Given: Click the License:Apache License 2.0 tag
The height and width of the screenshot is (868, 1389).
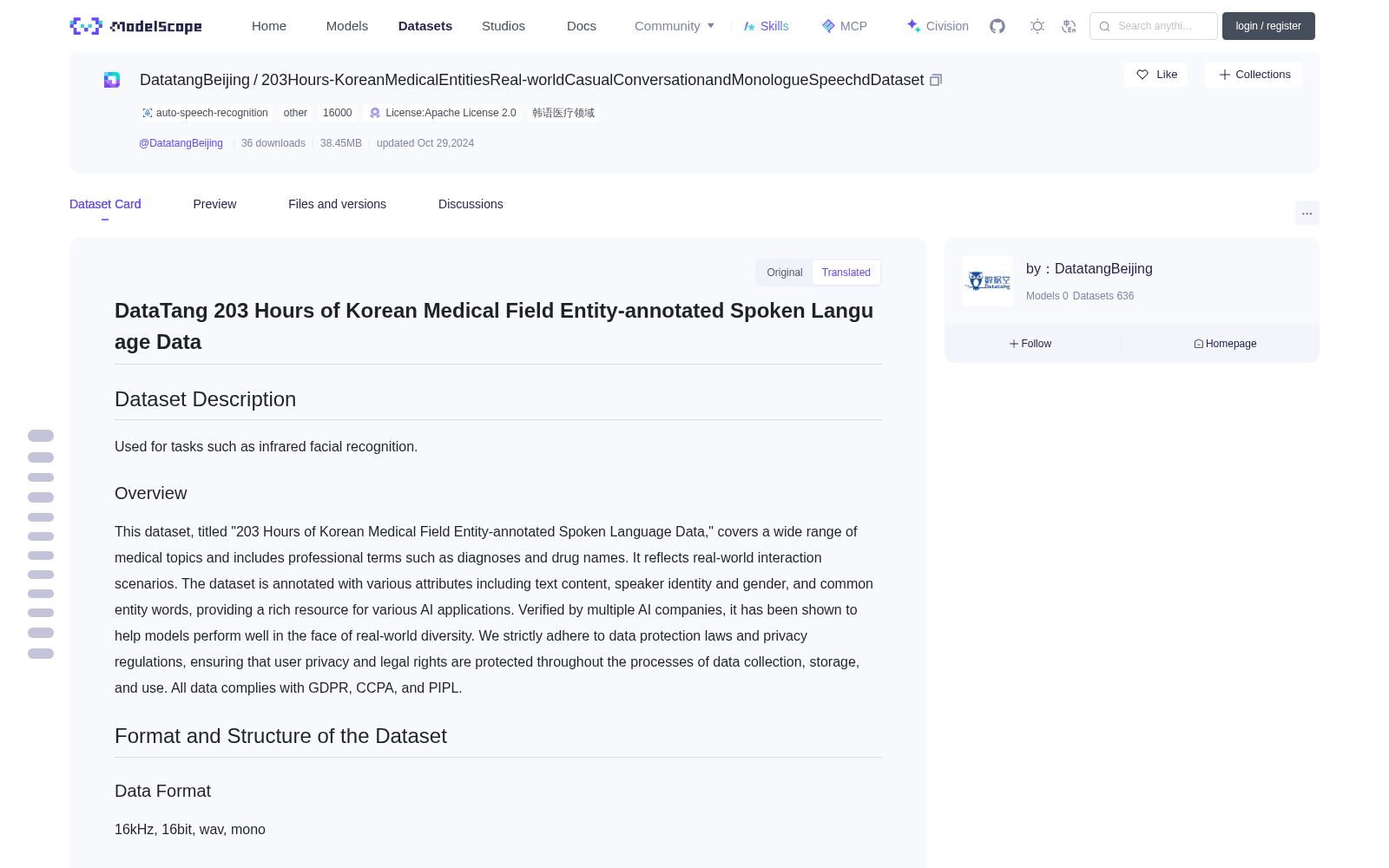Looking at the screenshot, I should [x=443, y=113].
